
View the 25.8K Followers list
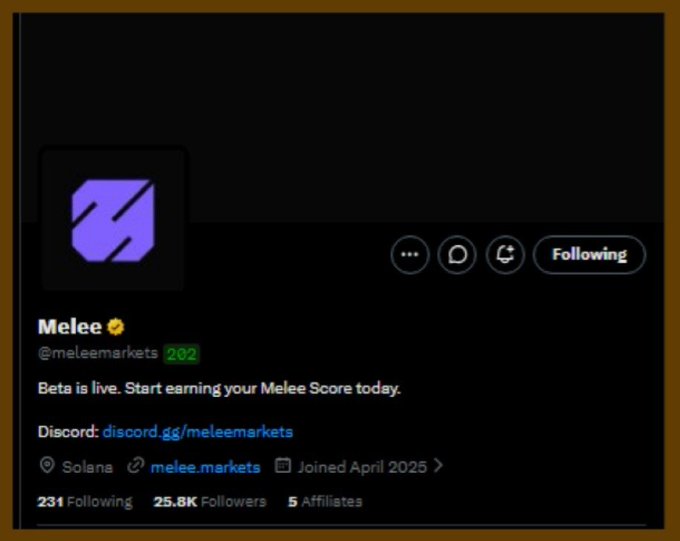pos(209,502)
